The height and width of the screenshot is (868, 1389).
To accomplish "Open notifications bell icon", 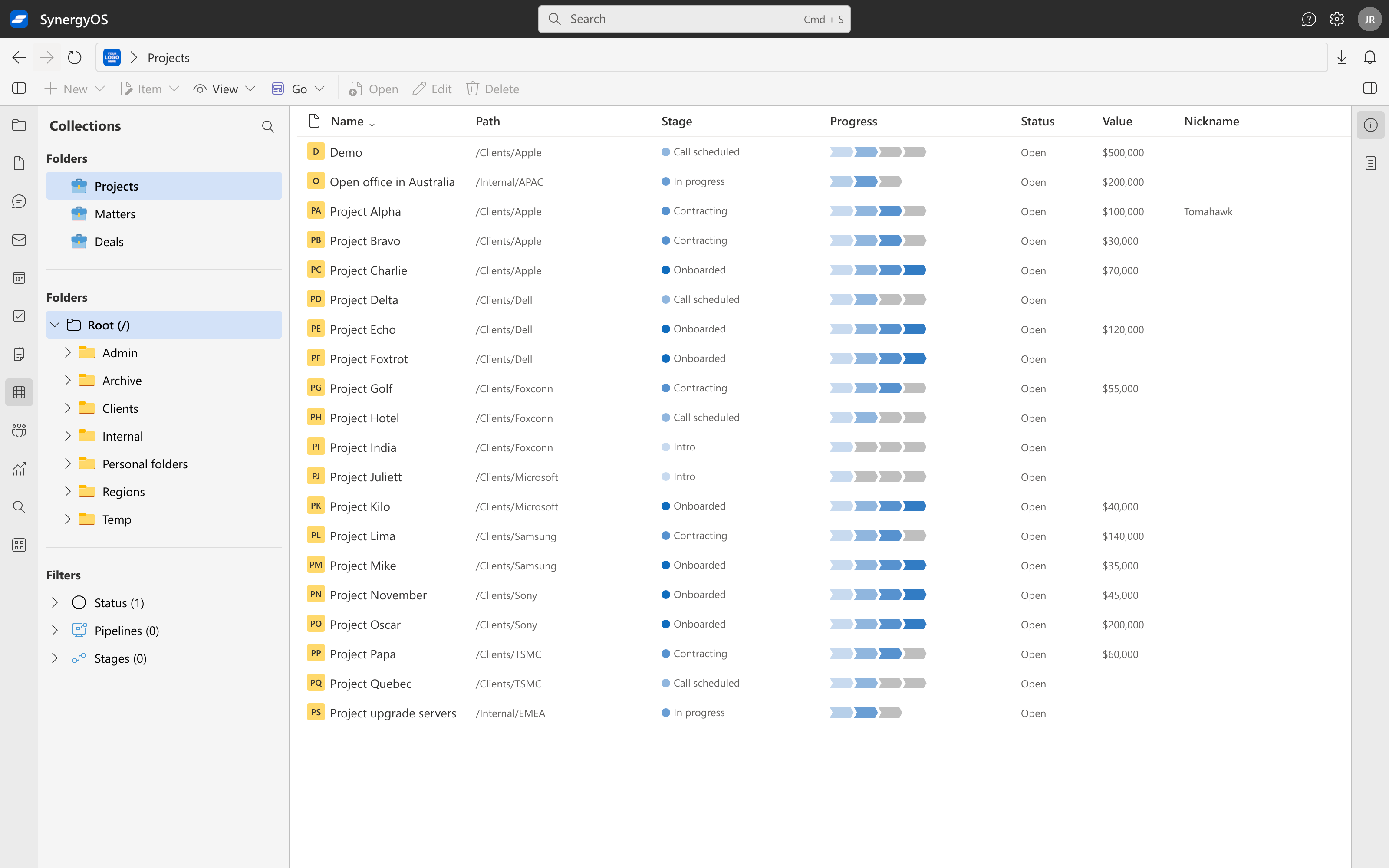I will click(x=1369, y=57).
